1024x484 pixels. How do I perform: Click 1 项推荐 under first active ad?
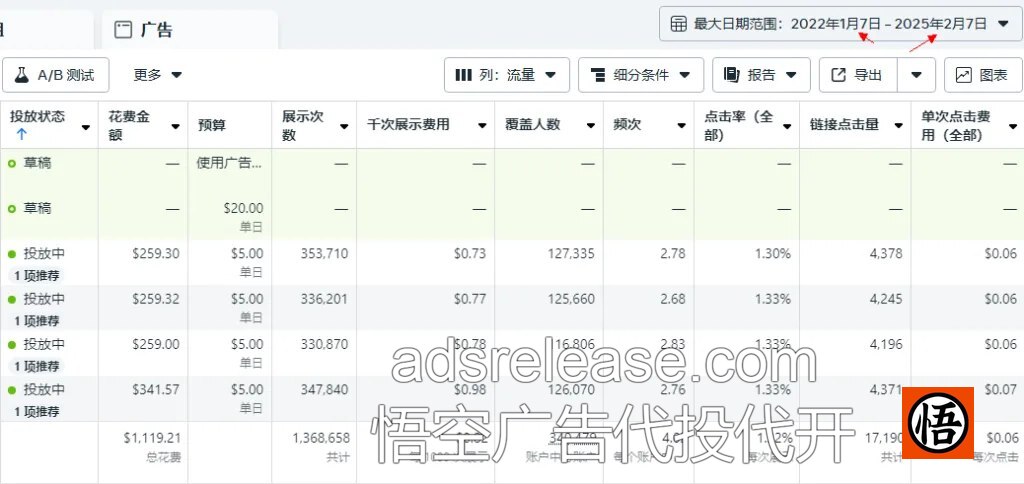tap(36, 276)
